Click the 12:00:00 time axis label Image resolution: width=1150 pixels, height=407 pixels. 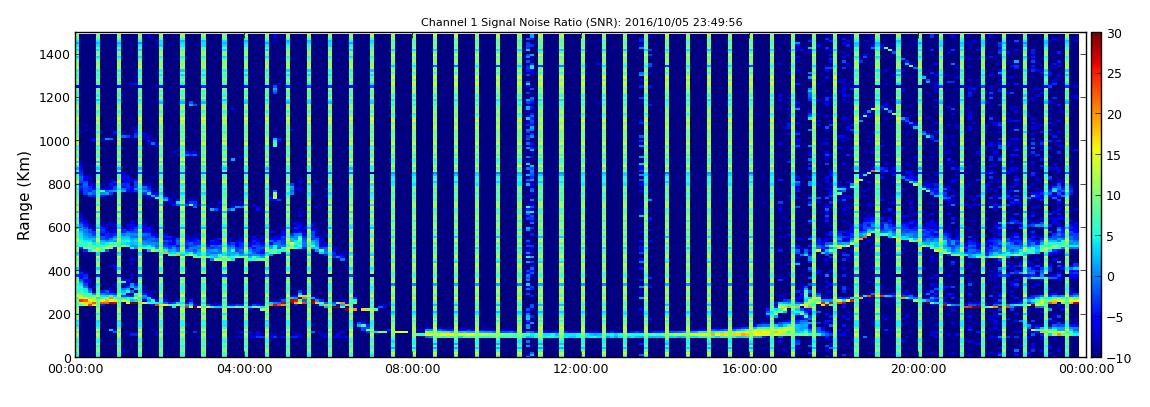pyautogui.click(x=581, y=370)
